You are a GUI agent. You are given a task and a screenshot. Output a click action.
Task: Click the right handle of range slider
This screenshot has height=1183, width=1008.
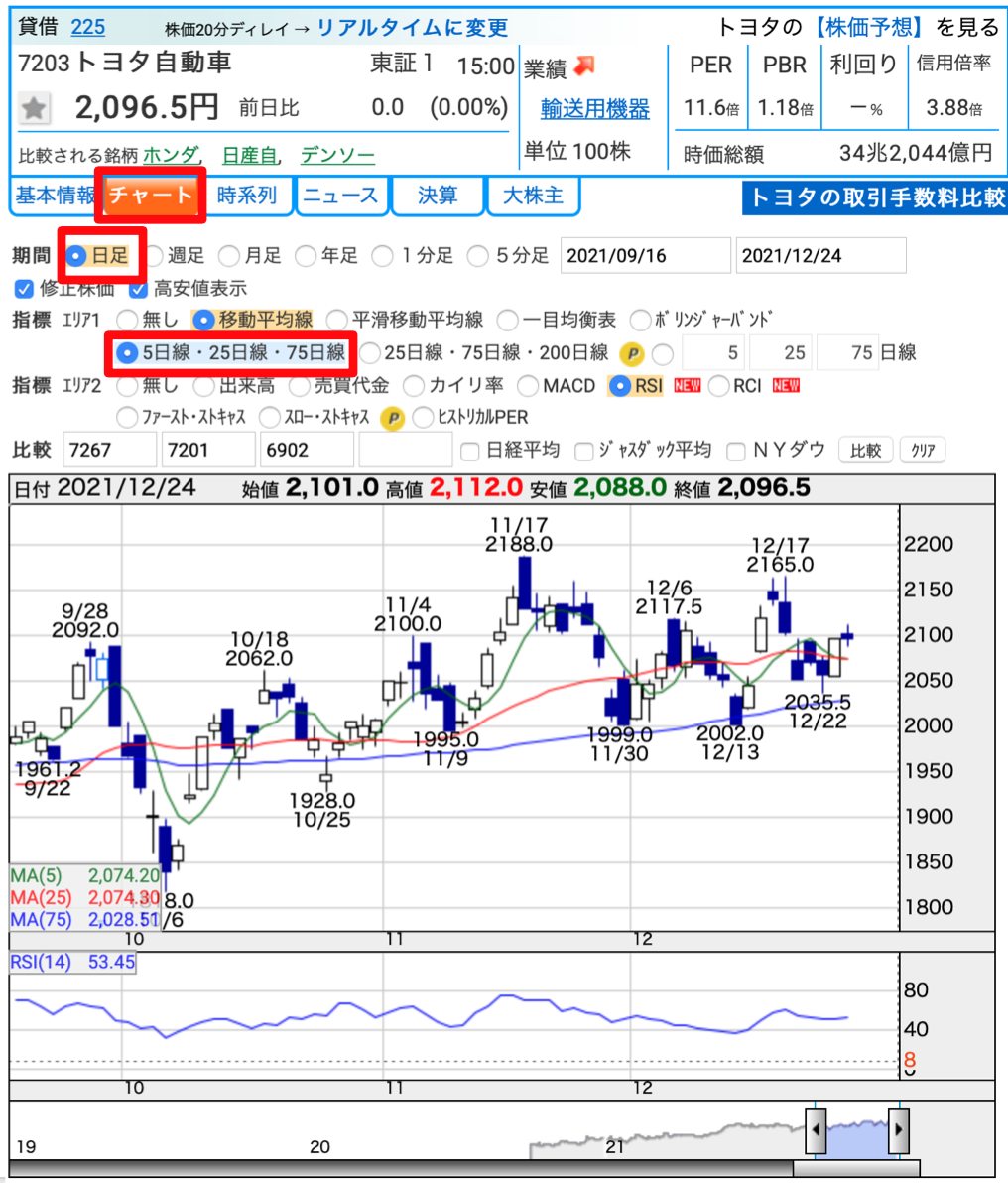coord(898,1129)
